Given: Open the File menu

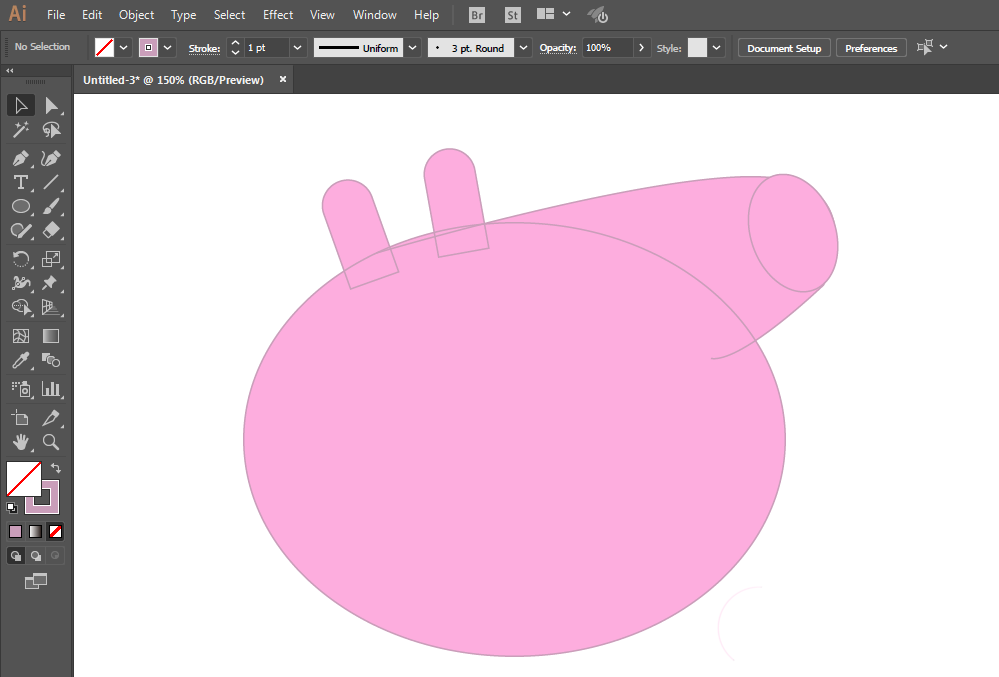Looking at the screenshot, I should point(56,15).
